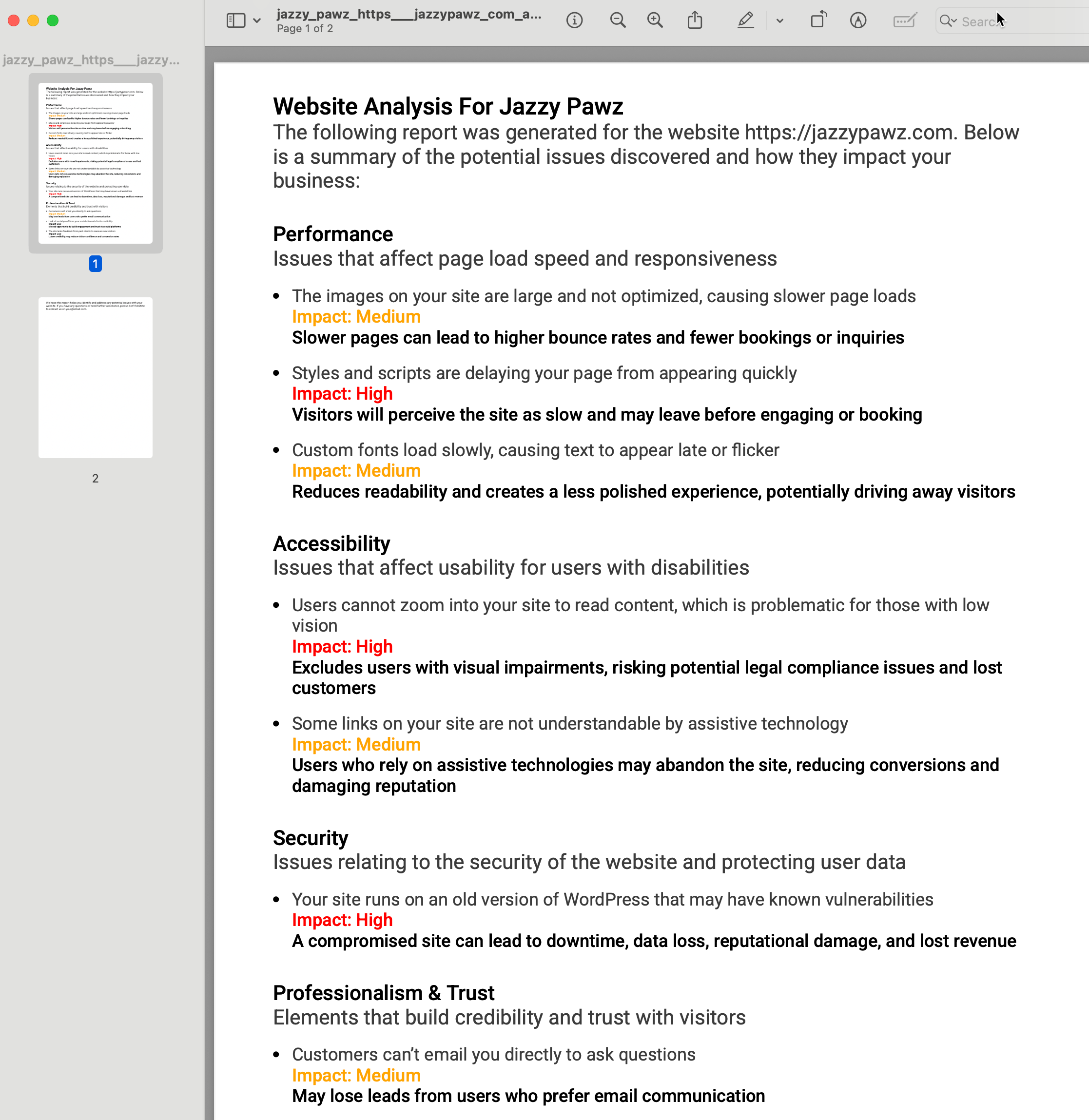Click 'Issues that affect page load speed' subtitle
Viewport: 1089px width, 1120px height.
pyautogui.click(x=525, y=258)
